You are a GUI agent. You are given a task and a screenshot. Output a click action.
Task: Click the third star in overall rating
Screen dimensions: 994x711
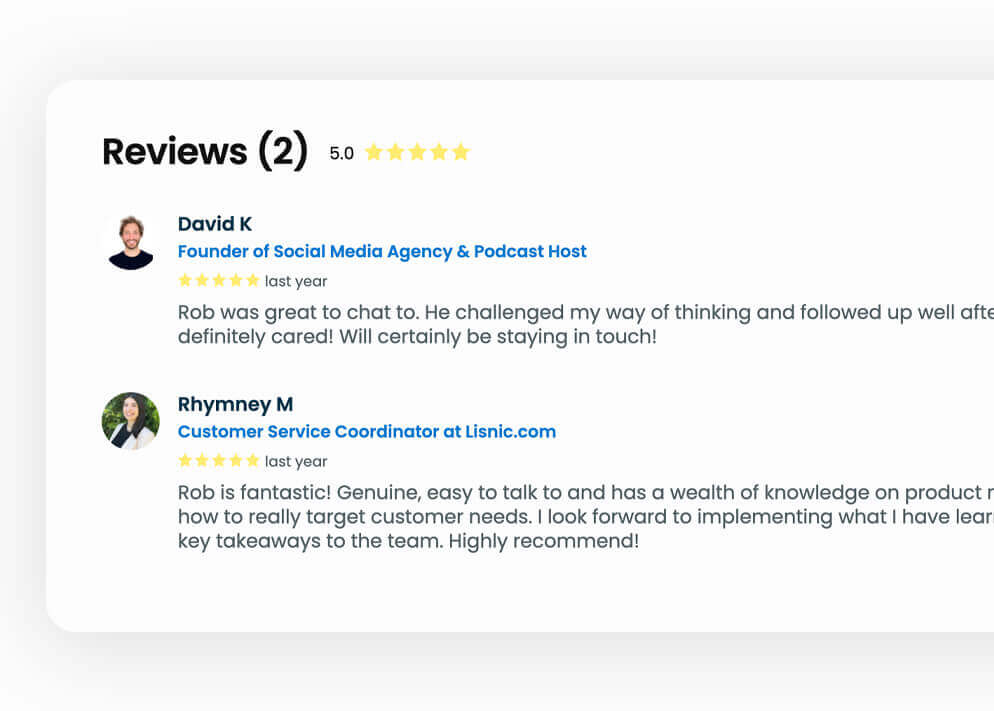(x=417, y=152)
